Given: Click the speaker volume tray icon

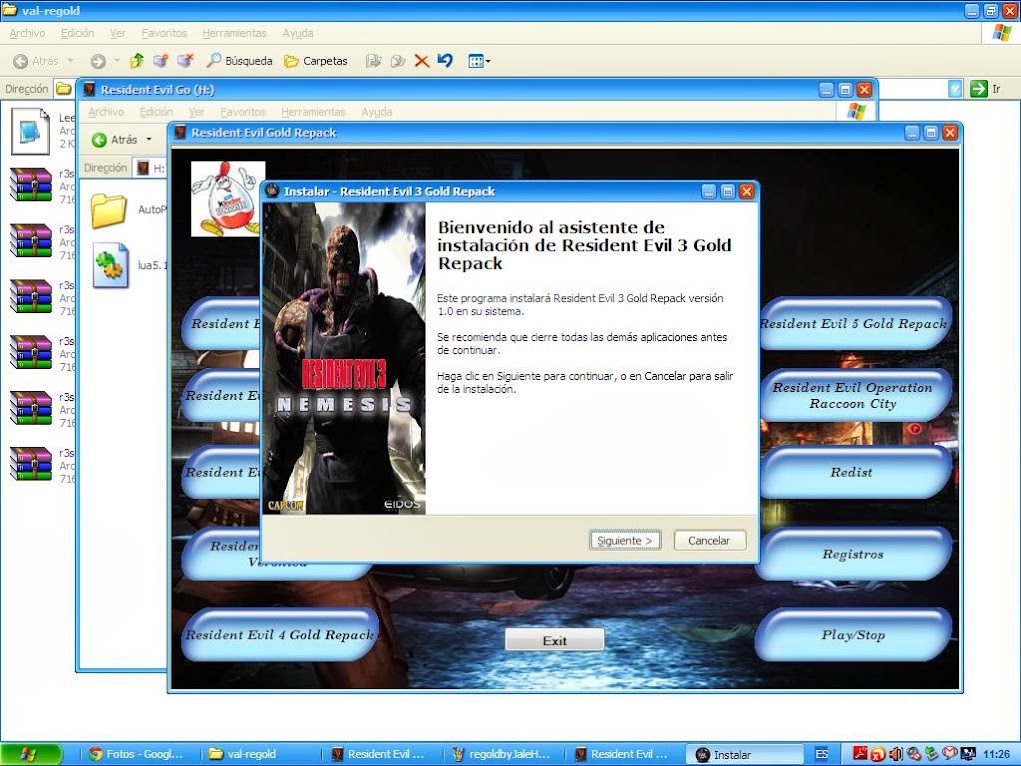Looking at the screenshot, I should [x=896, y=754].
